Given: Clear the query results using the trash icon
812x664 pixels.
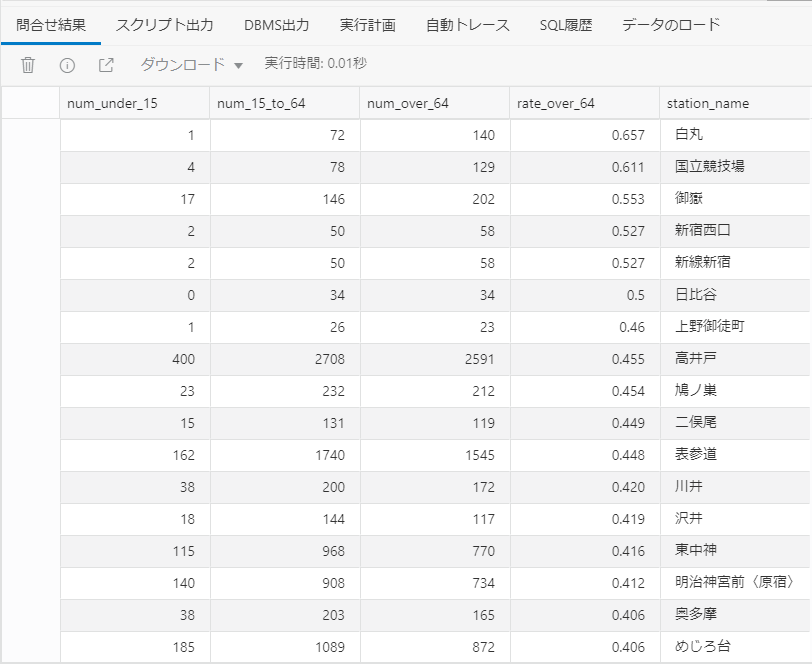Looking at the screenshot, I should point(28,65).
